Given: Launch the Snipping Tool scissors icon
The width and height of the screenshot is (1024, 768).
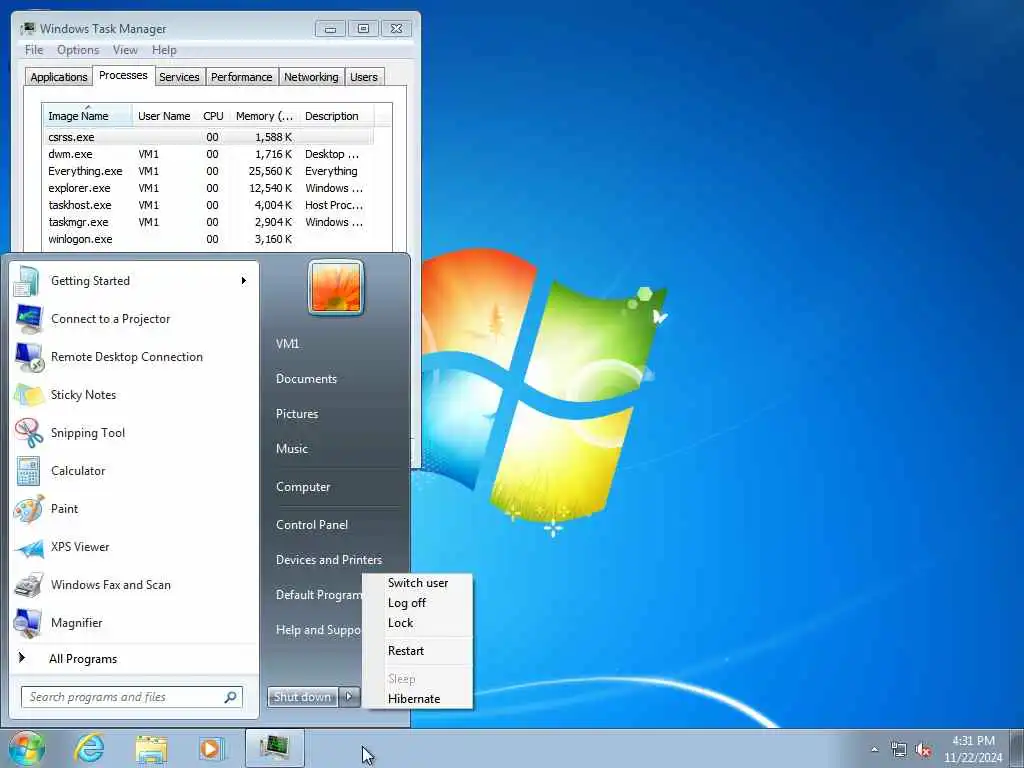Looking at the screenshot, I should (x=29, y=433).
